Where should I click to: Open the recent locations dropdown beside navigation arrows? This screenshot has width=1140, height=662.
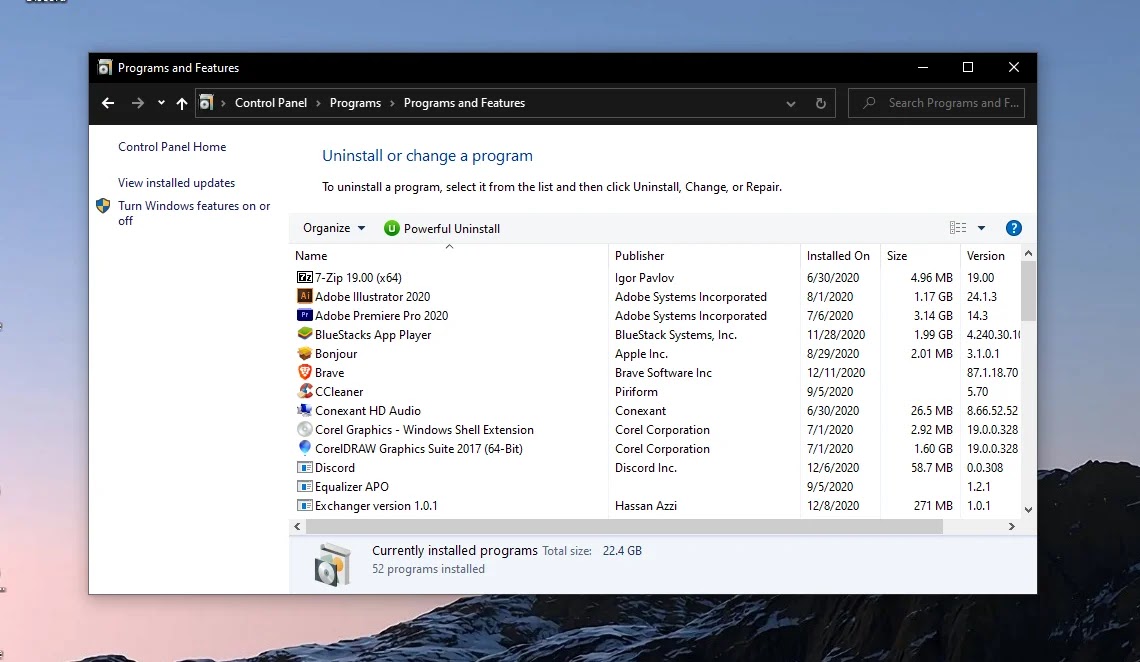tap(160, 103)
